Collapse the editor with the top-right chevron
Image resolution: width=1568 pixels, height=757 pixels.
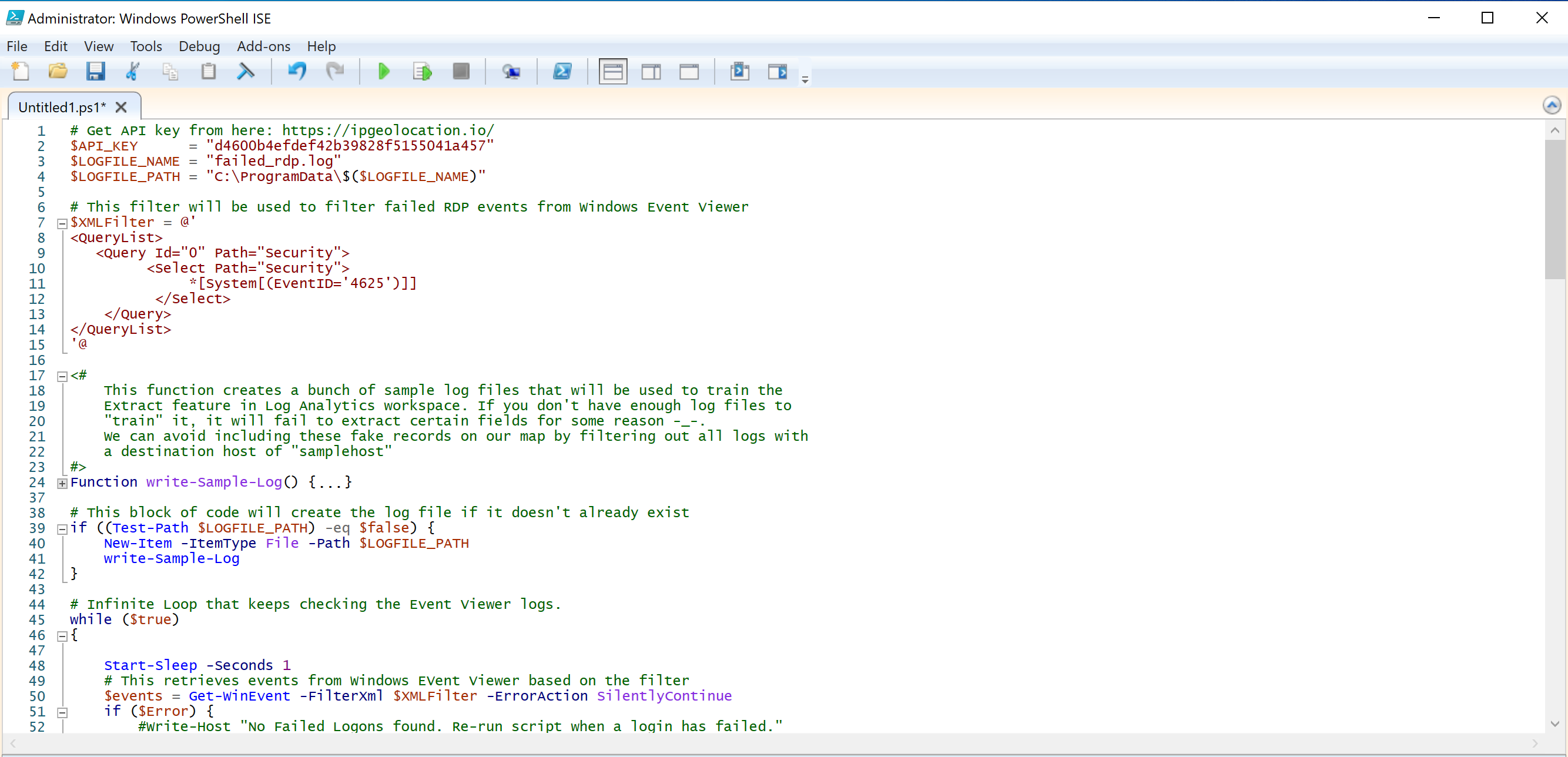[x=1552, y=105]
